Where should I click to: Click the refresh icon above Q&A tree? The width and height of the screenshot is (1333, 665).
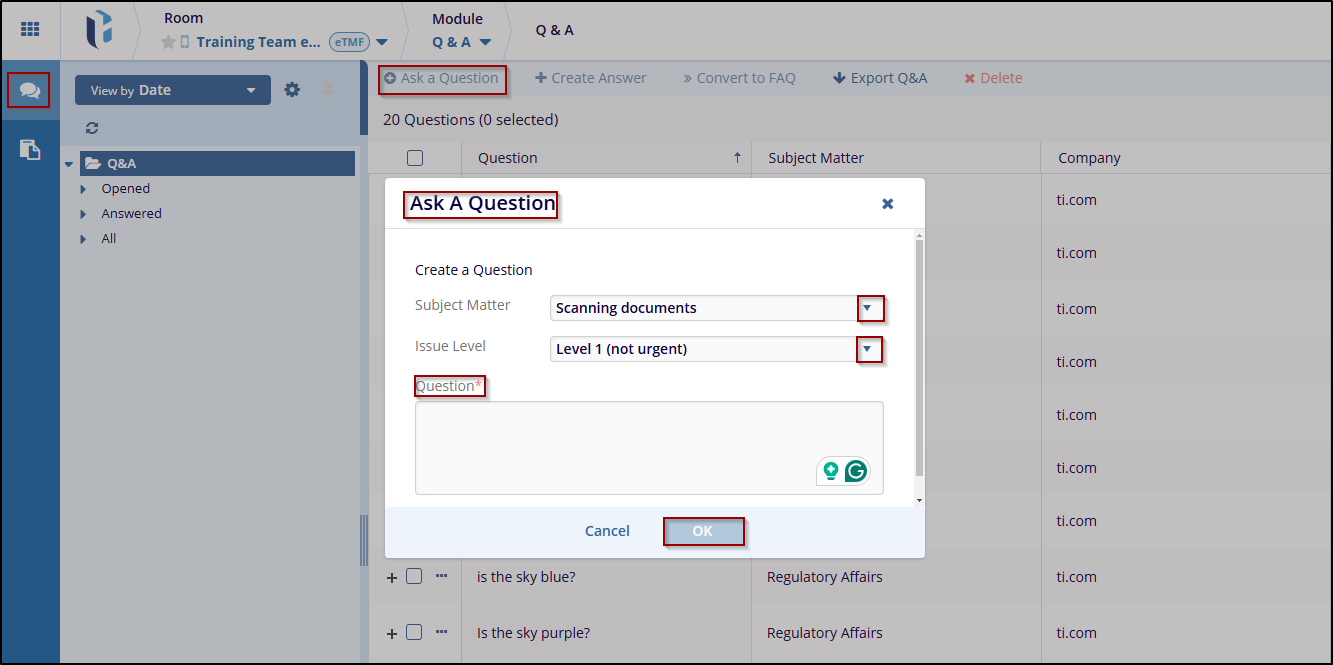point(92,128)
